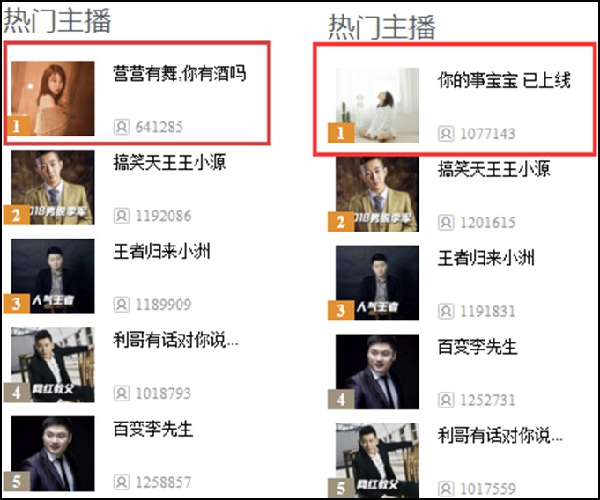Click viewer icon beside 641285
This screenshot has height=500, width=600.
[121, 127]
